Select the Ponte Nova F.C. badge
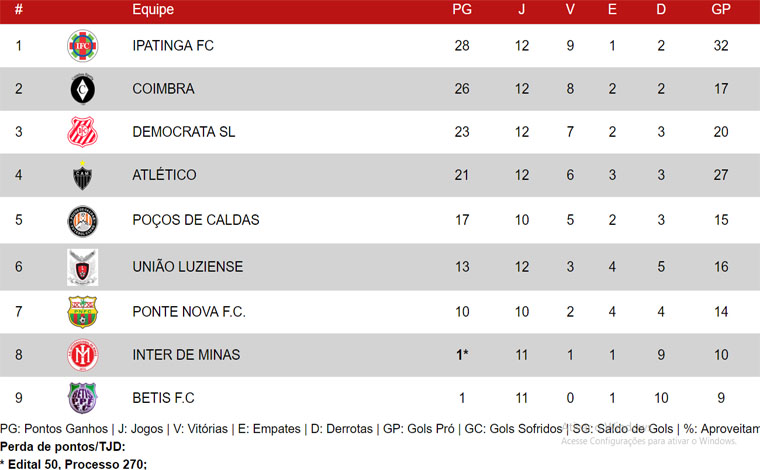 coord(82,312)
